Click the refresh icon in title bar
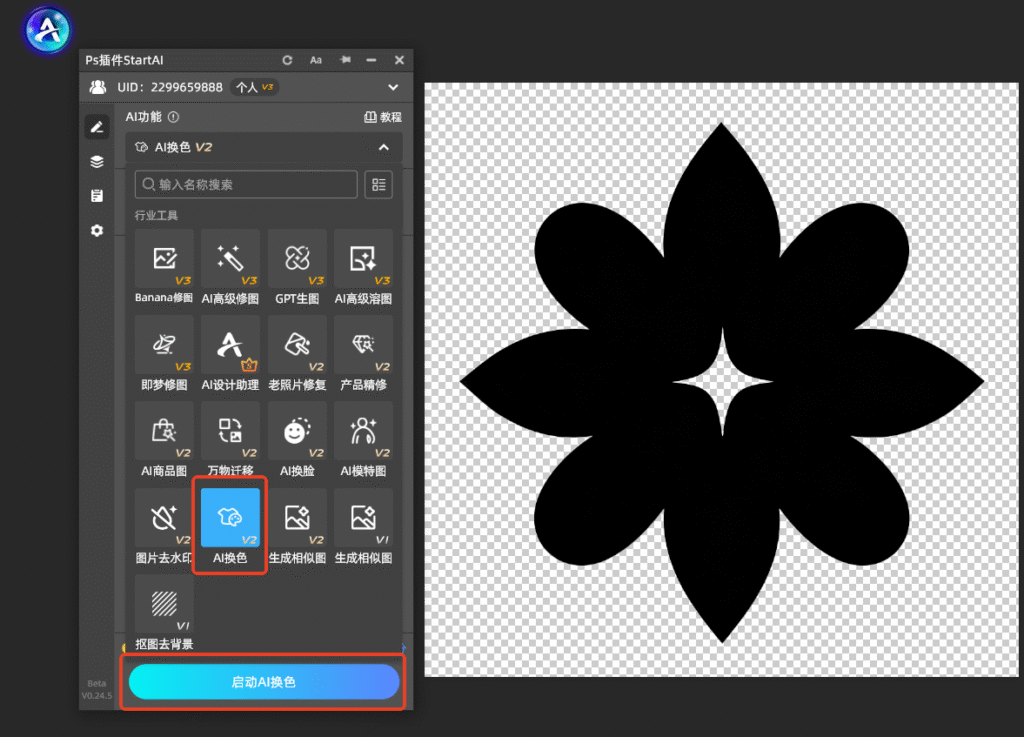 [287, 60]
